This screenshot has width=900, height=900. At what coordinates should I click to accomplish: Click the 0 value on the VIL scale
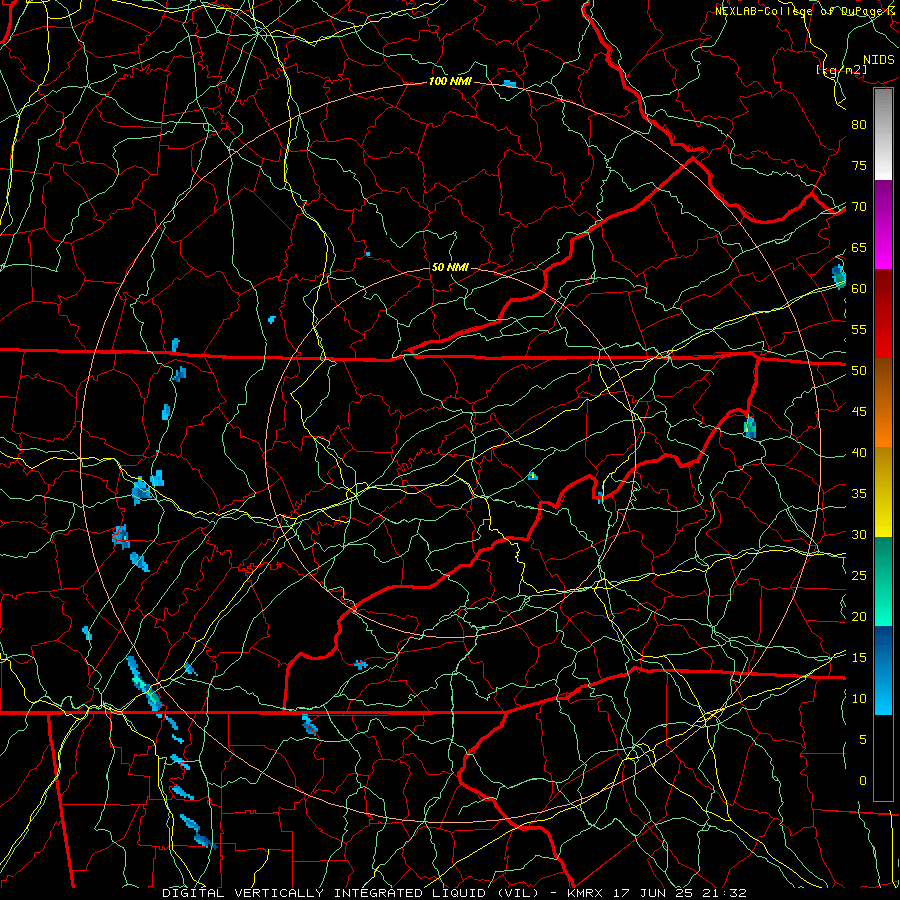pyautogui.click(x=863, y=781)
